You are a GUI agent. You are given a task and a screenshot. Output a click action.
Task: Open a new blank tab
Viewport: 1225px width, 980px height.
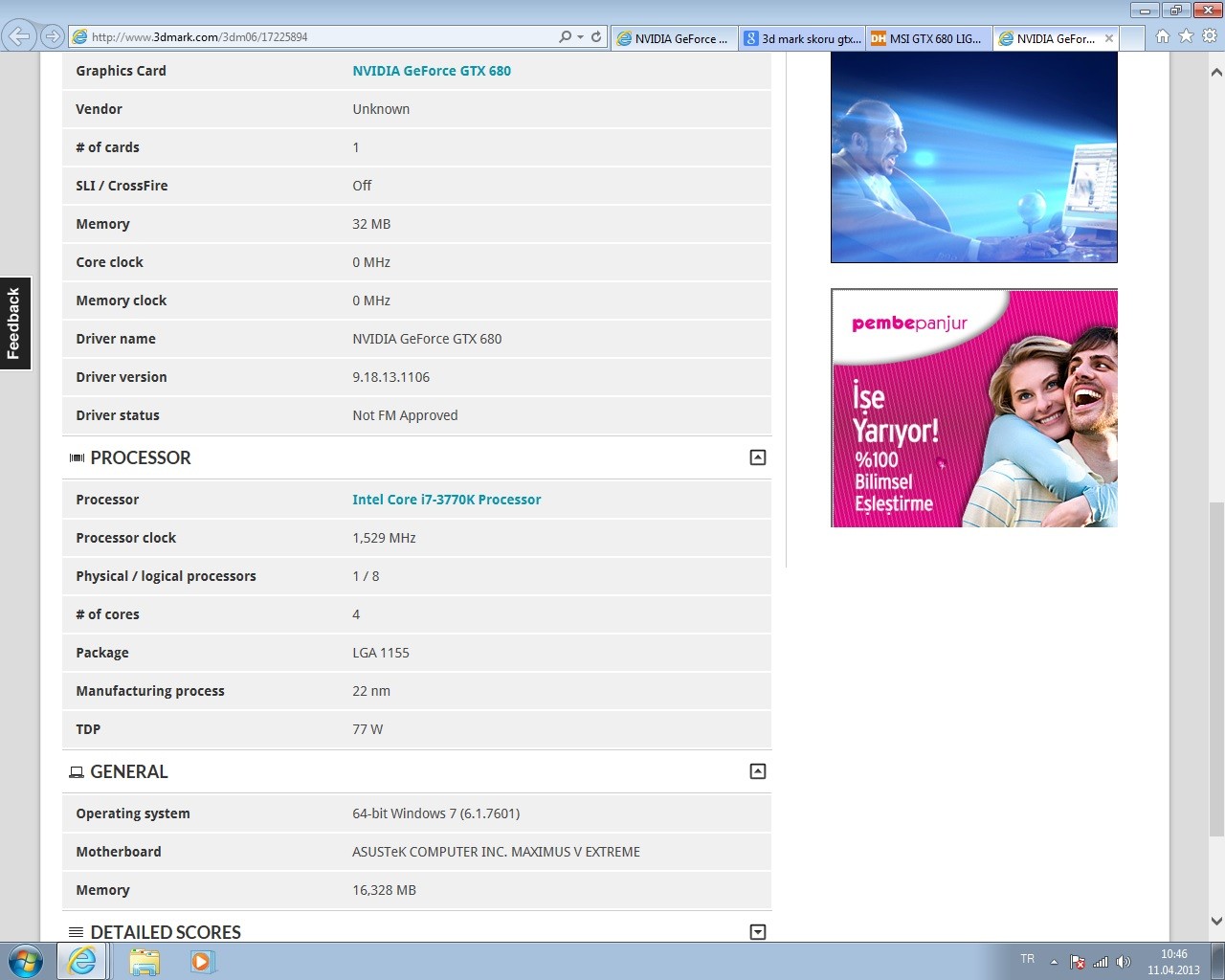point(1132,38)
